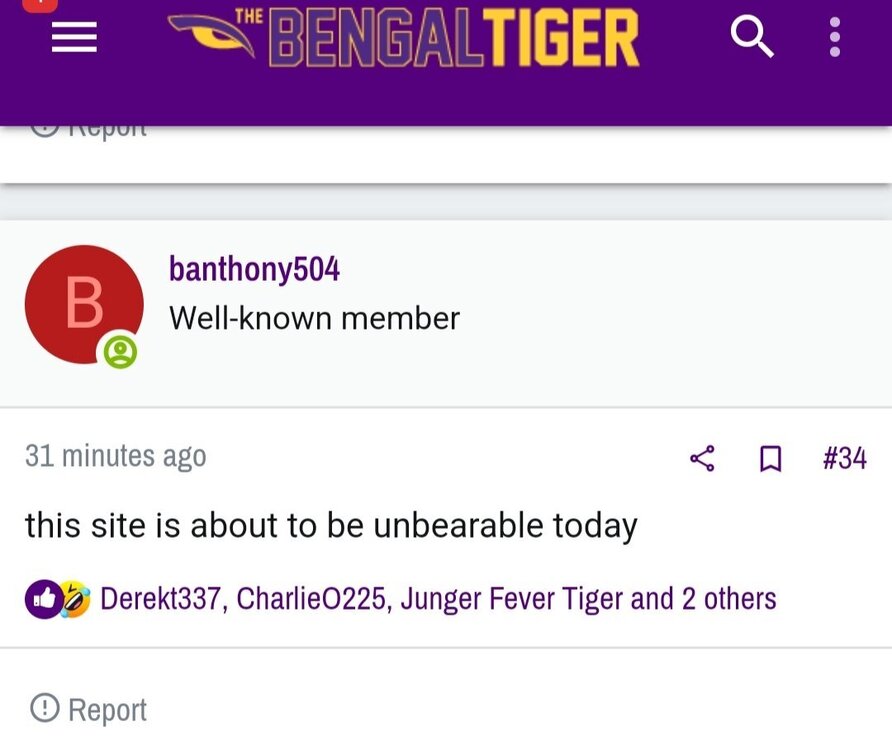Report the banthony504 post
The image size is (892, 750).
[107, 710]
